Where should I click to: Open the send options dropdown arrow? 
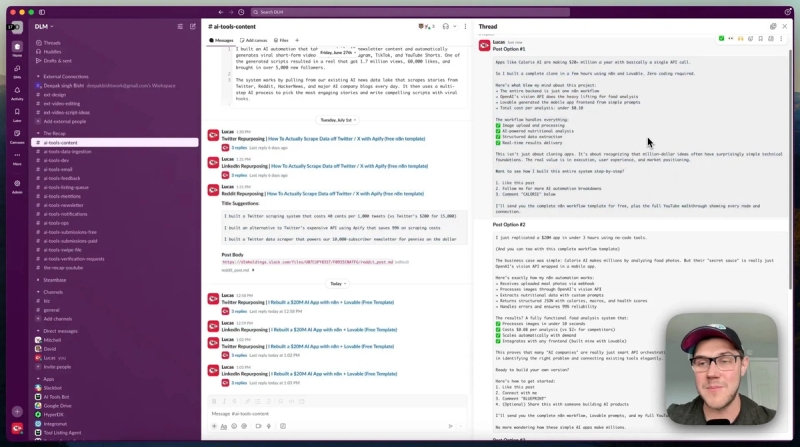coord(461,426)
